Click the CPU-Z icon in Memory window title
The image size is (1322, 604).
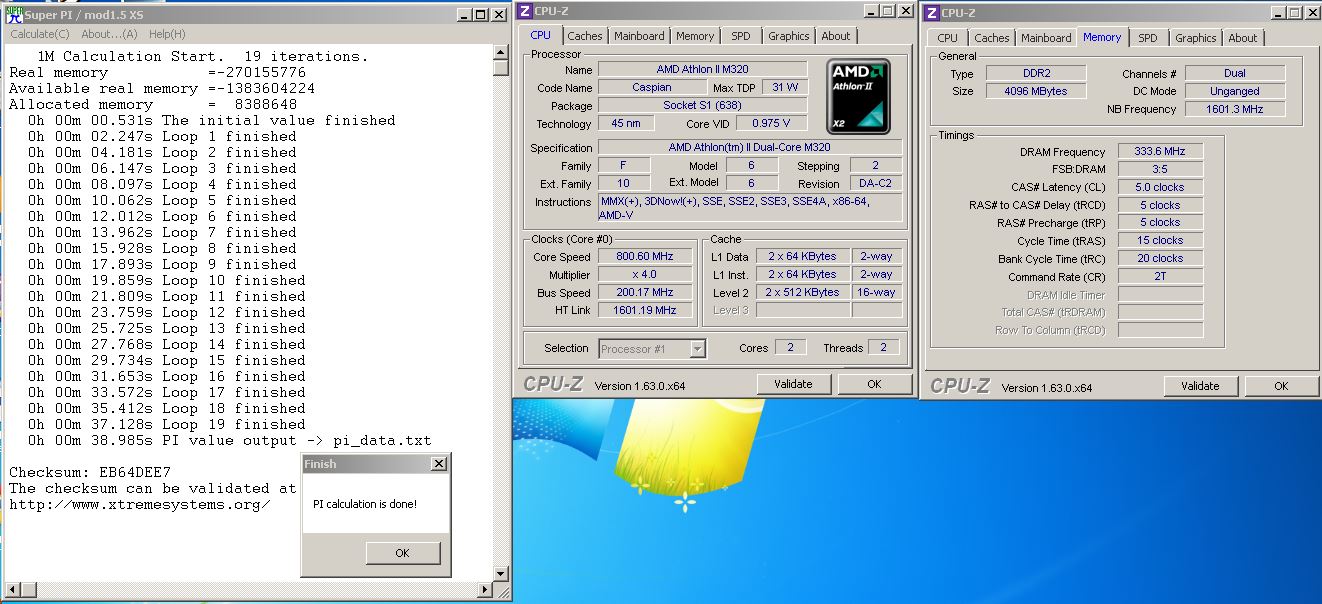coord(931,13)
